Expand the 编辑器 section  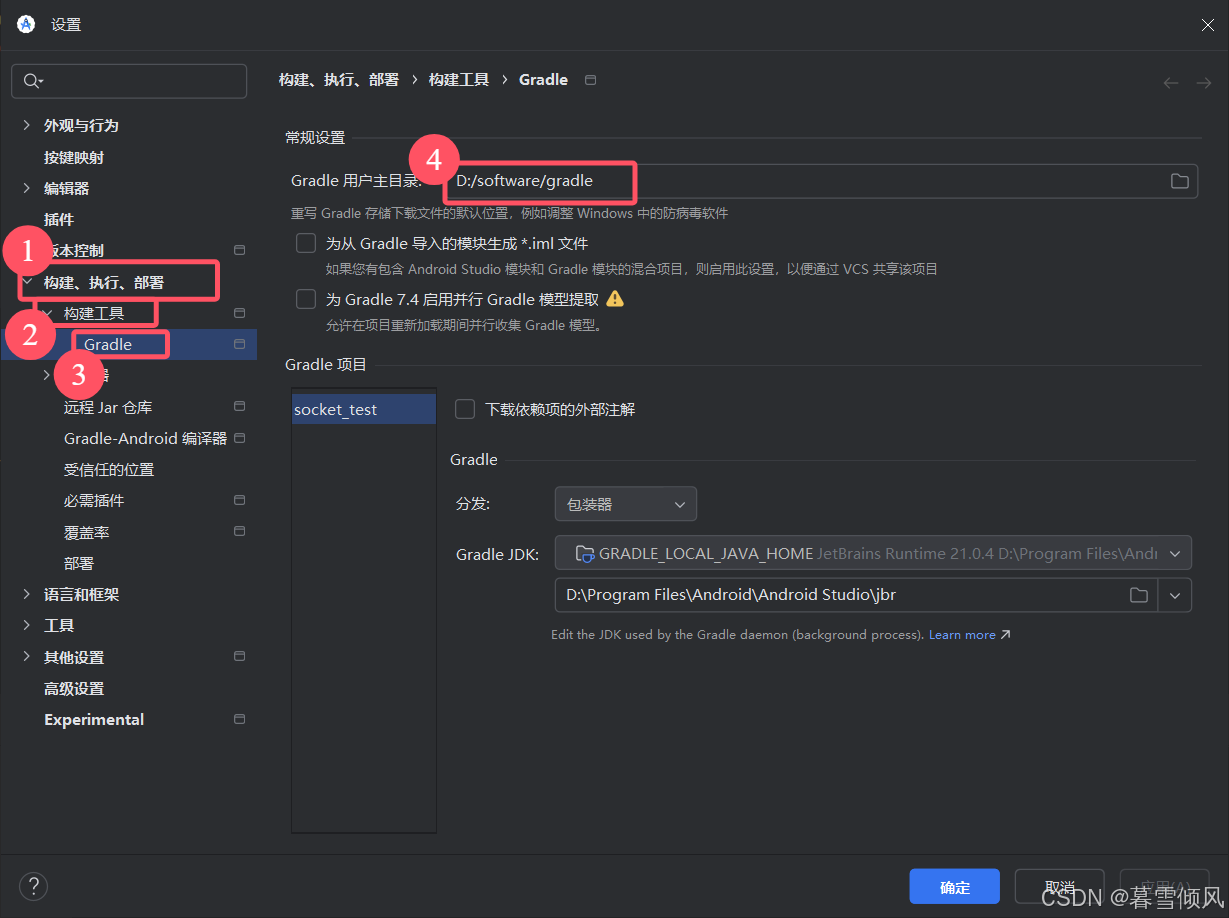pos(27,188)
